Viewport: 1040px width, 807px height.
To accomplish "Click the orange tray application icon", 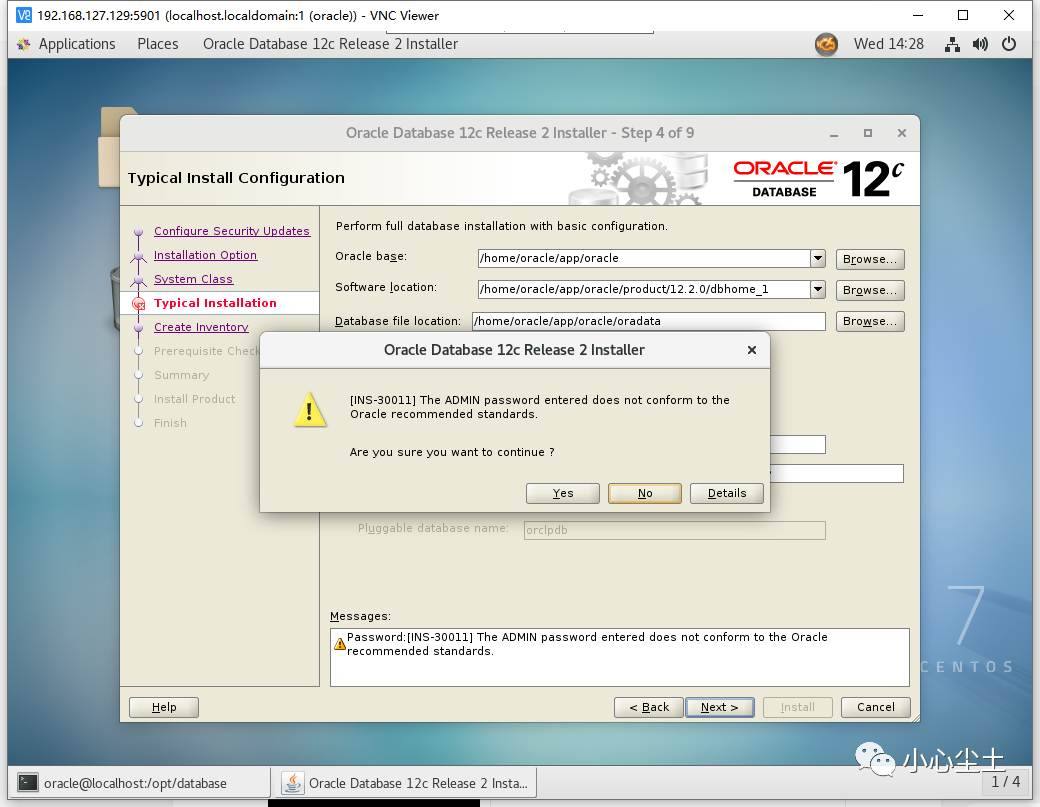I will tap(826, 44).
